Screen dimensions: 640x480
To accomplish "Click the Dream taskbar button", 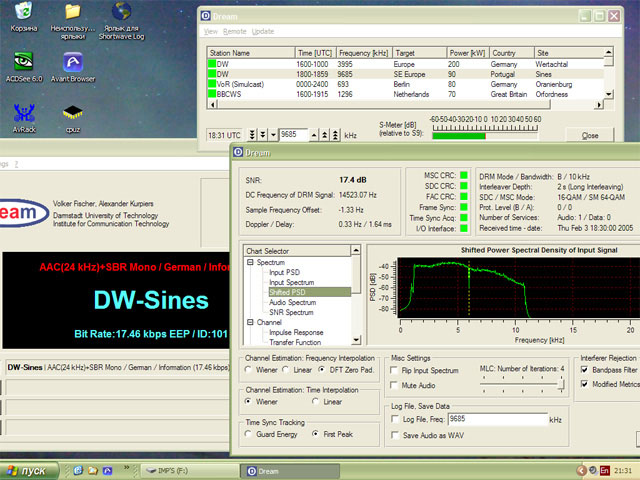I will [x=290, y=471].
